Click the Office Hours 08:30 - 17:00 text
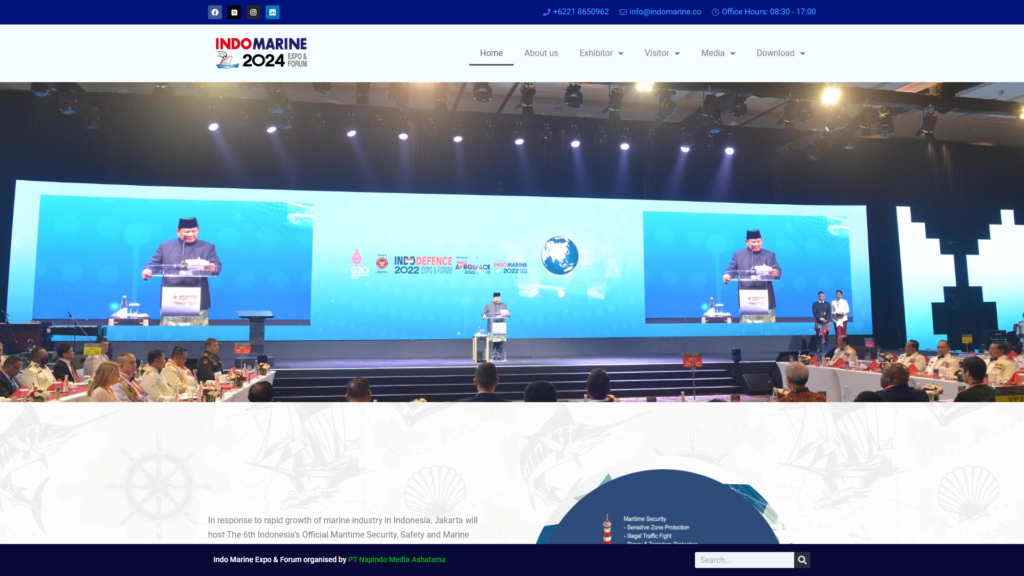1024x576 pixels. tap(763, 12)
